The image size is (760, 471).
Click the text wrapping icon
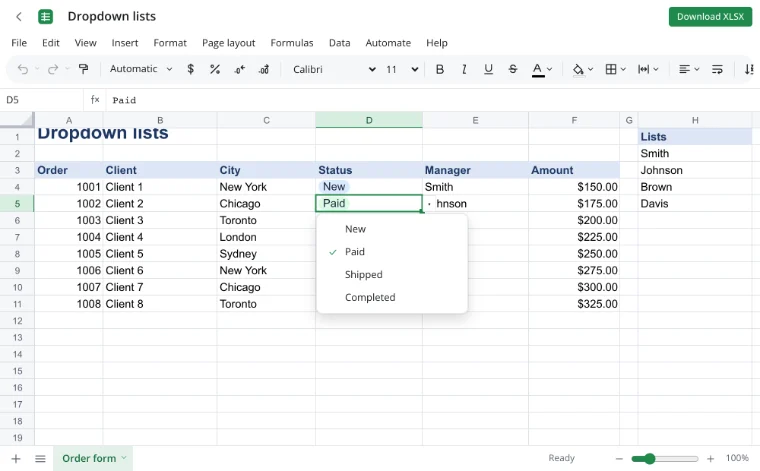pos(717,69)
